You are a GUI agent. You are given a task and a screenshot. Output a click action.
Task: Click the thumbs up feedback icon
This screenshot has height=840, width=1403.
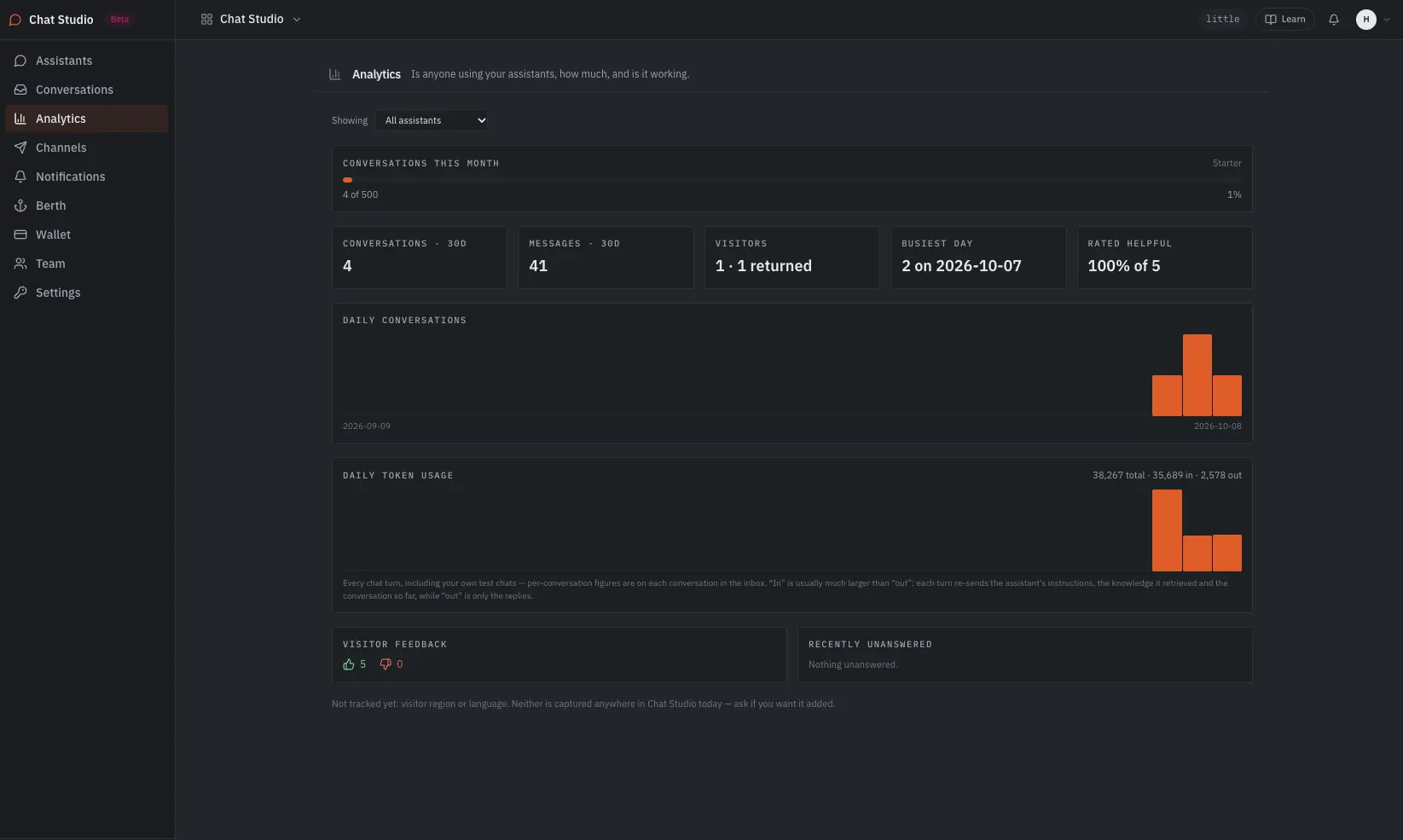[349, 664]
